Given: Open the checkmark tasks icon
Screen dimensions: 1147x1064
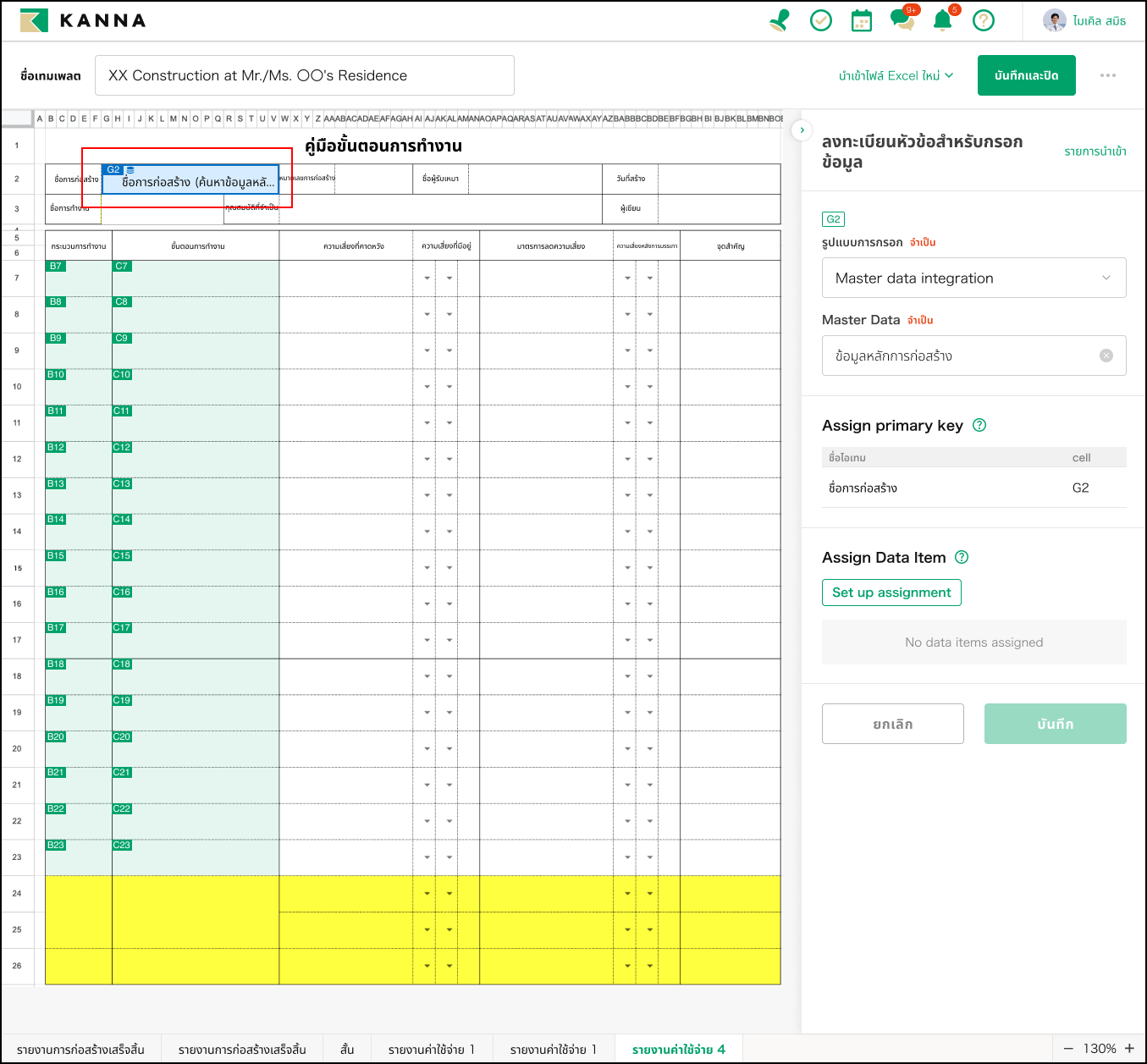Looking at the screenshot, I should (x=820, y=20).
